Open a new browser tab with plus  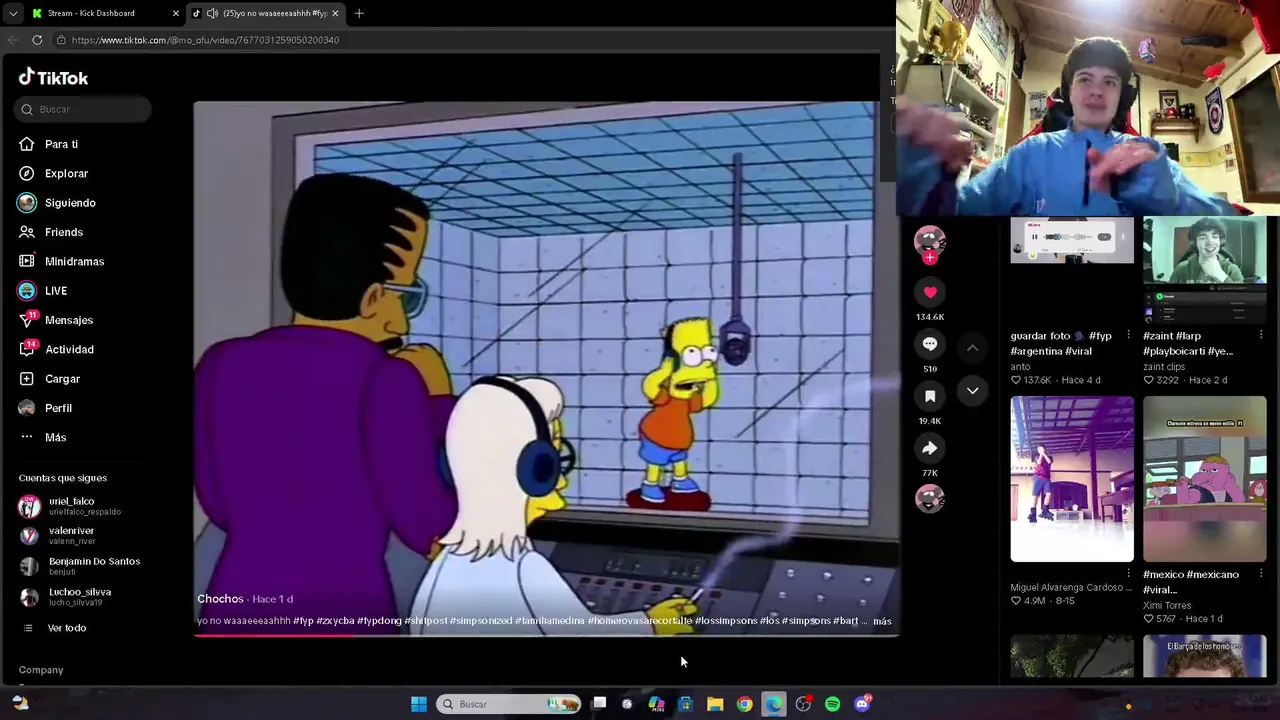(x=359, y=13)
